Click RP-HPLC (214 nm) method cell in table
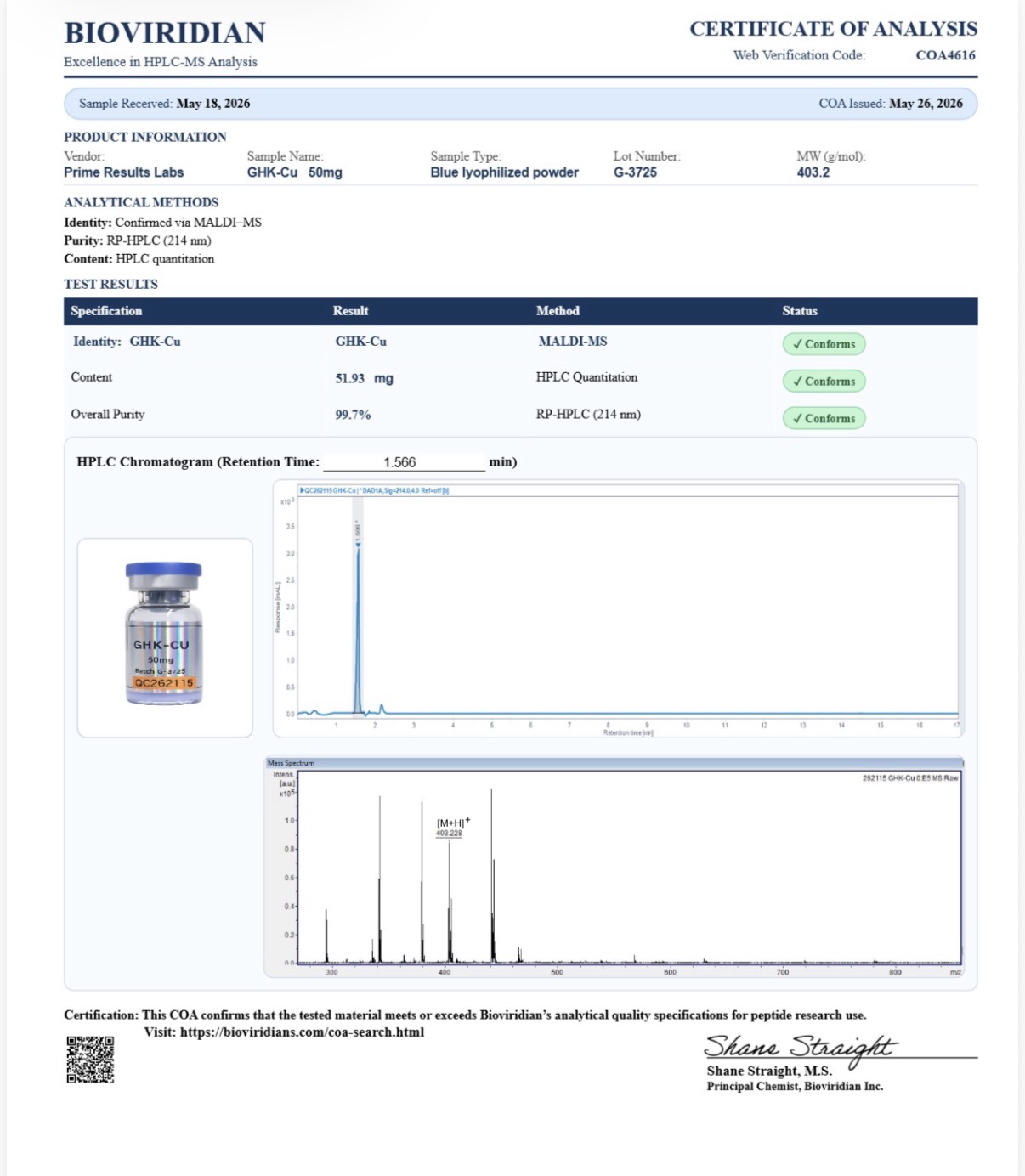This screenshot has width=1025, height=1176. click(588, 415)
